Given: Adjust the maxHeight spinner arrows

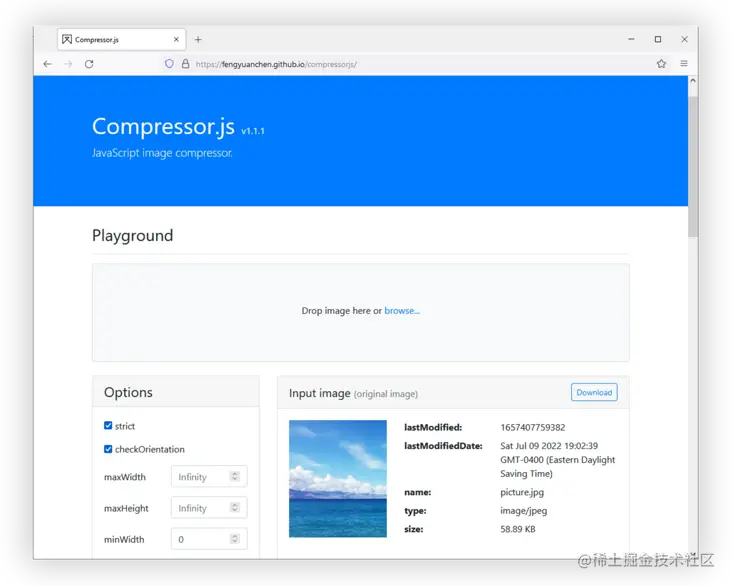Looking at the screenshot, I should click(235, 508).
